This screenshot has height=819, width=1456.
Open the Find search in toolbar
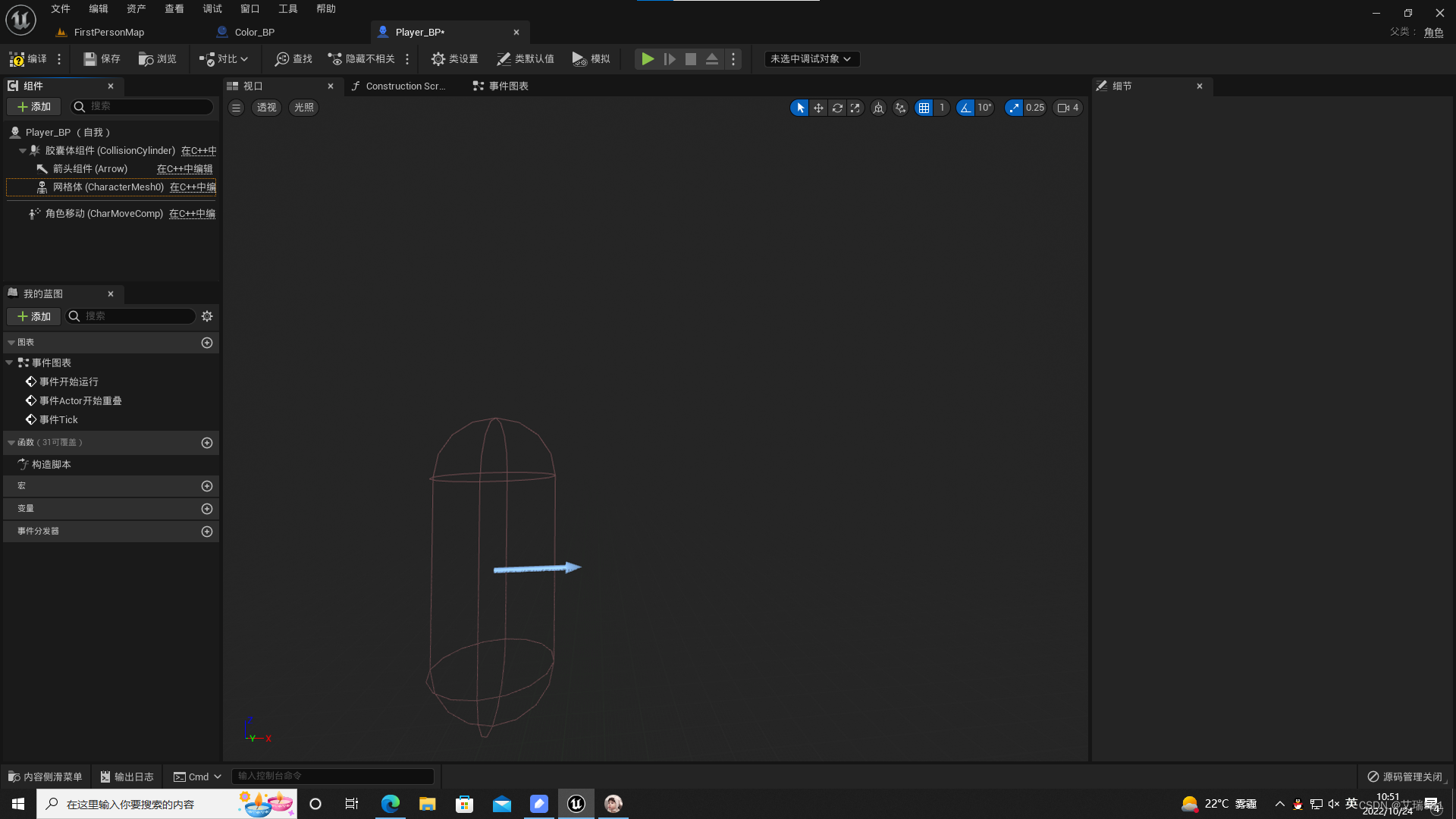click(x=293, y=59)
